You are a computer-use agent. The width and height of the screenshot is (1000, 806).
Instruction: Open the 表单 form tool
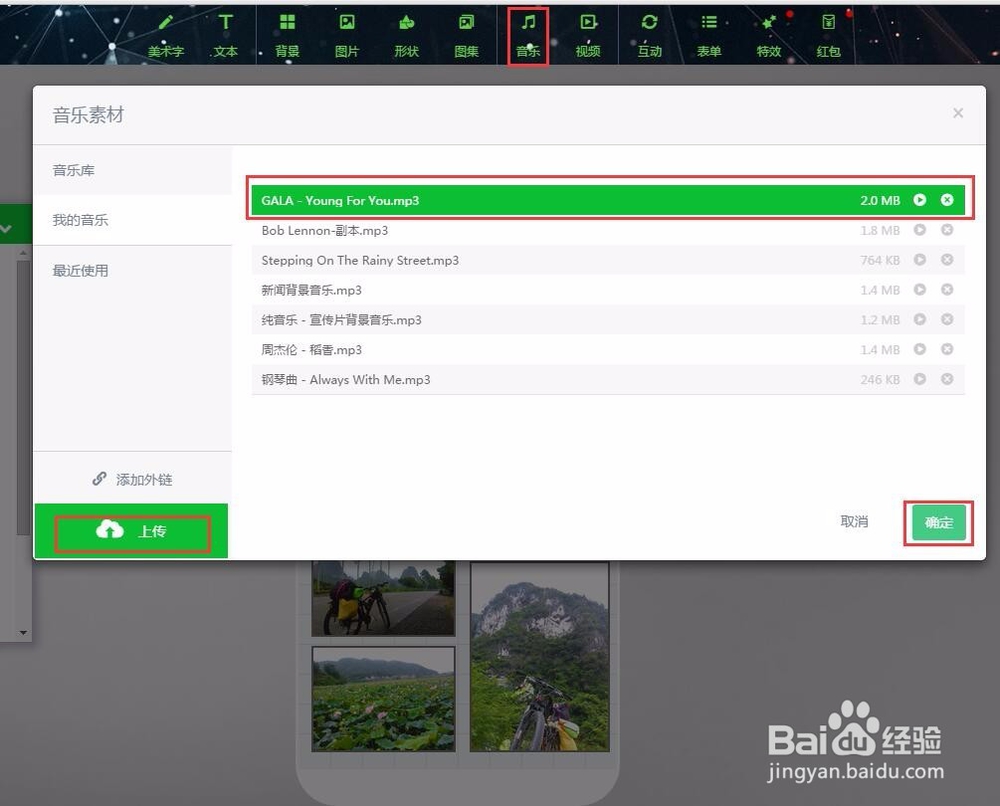pos(709,36)
